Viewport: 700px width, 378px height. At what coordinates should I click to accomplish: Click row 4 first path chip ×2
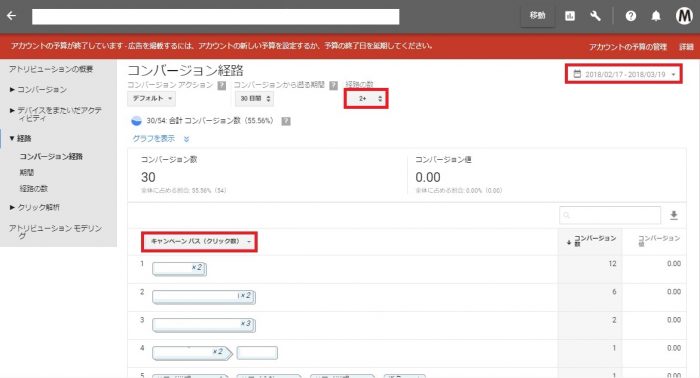192,353
